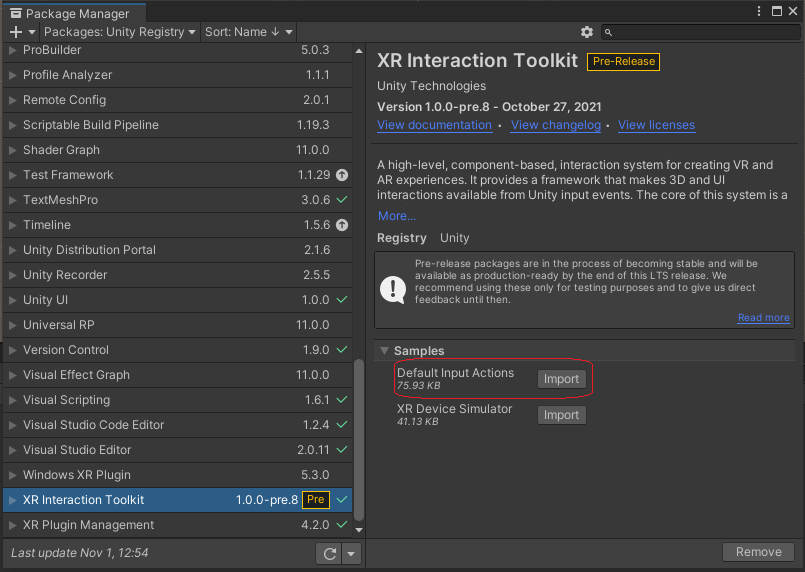Click the XR Interaction Toolkit installed checkmark

click(x=342, y=500)
